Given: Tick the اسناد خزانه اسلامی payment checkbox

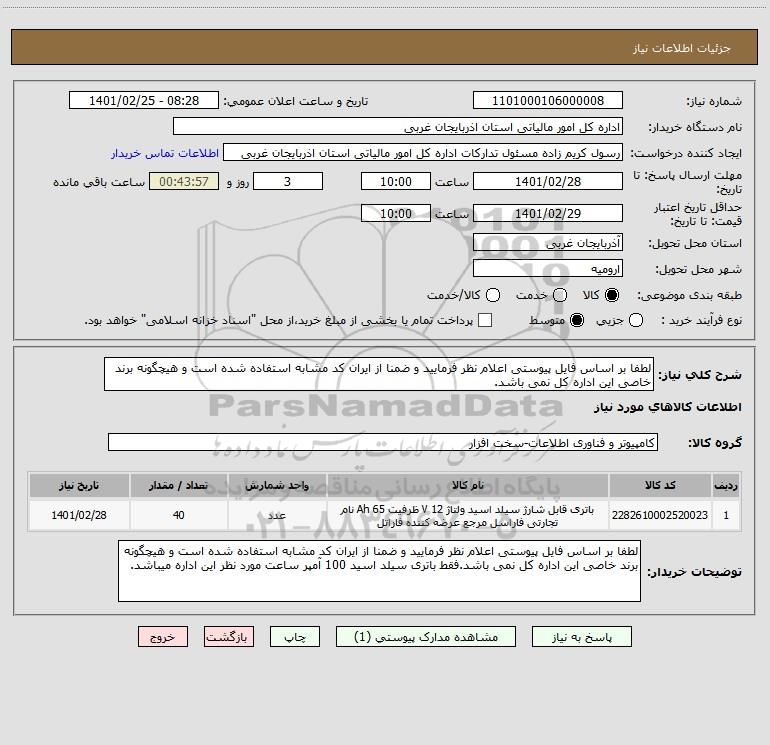Looking at the screenshot, I should 485,320.
